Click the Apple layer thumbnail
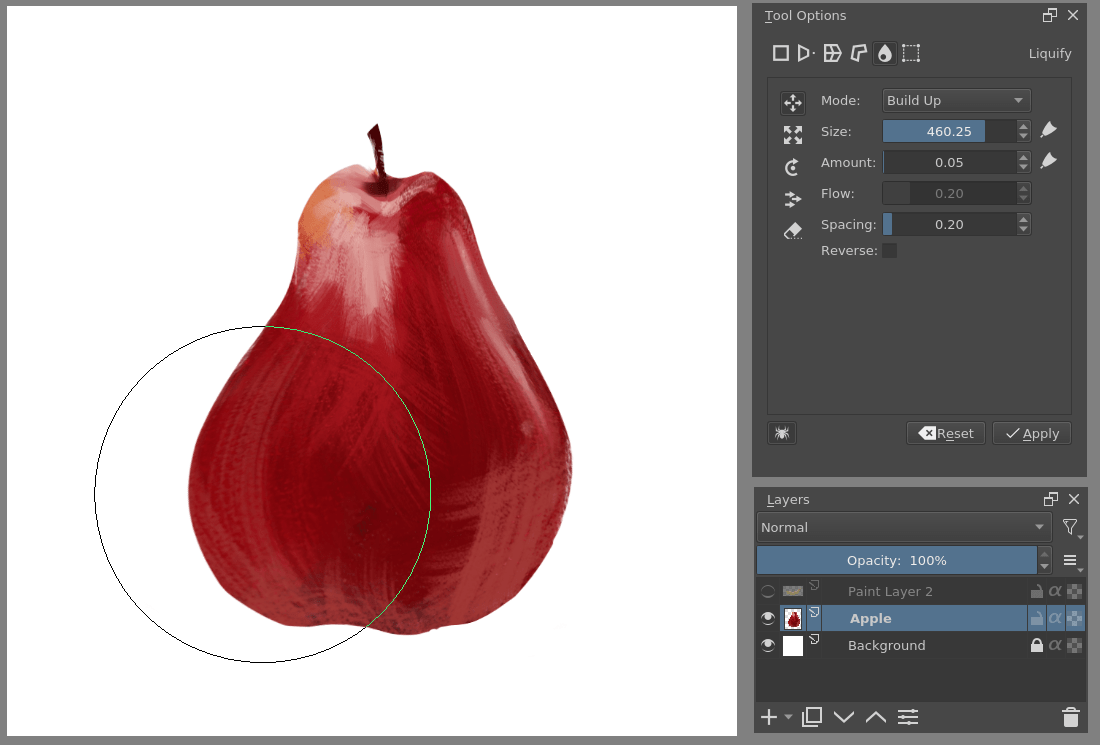 (x=792, y=618)
